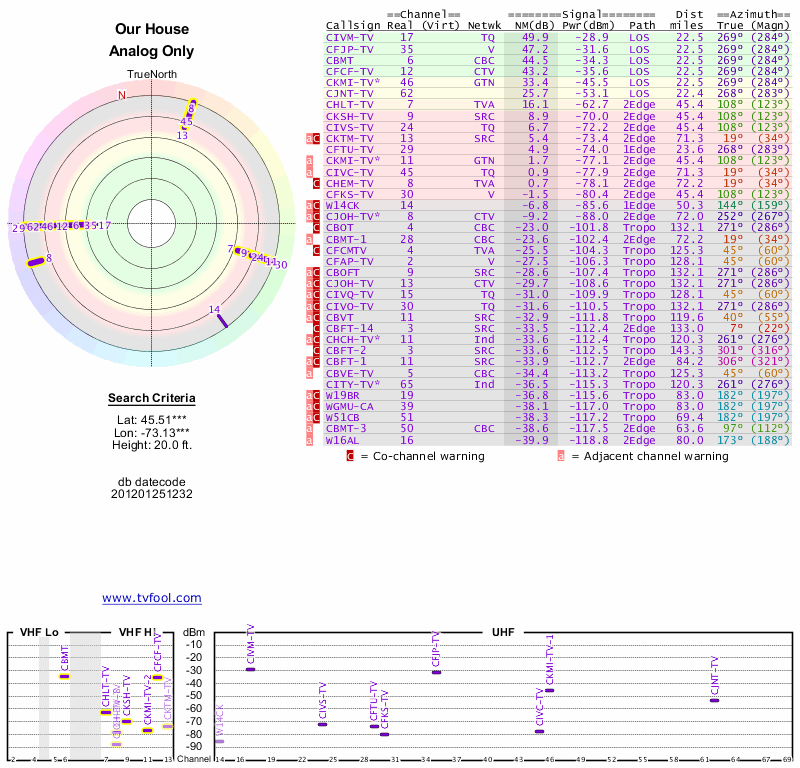Click the warning badge beside W14CK row
Screen dimensions: 800x768
click(x=313, y=206)
